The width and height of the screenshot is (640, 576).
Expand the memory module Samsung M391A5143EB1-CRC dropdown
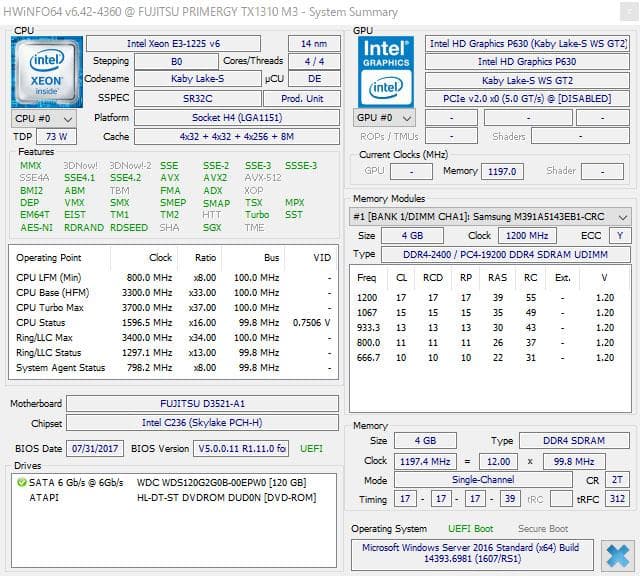[x=490, y=217]
